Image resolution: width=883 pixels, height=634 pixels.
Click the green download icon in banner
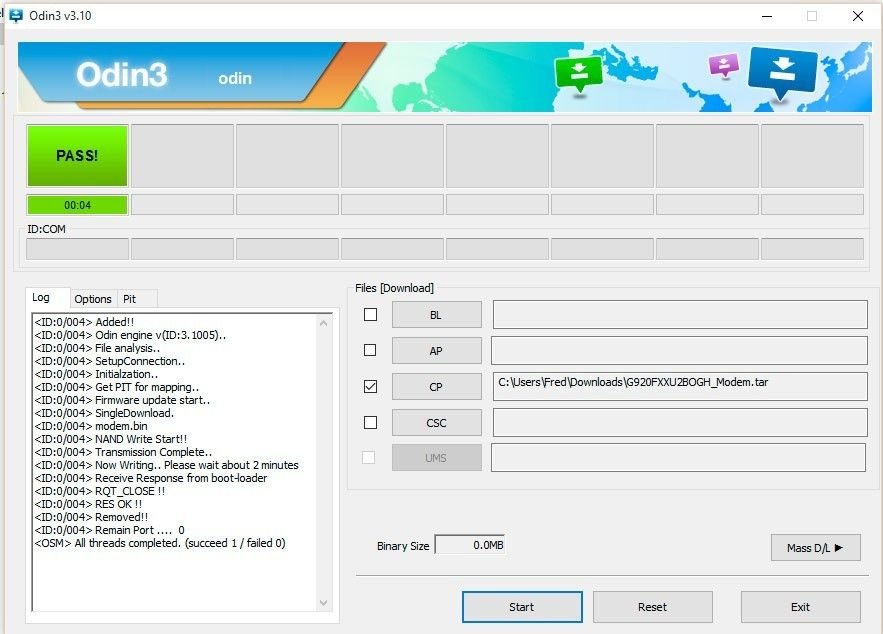point(578,75)
